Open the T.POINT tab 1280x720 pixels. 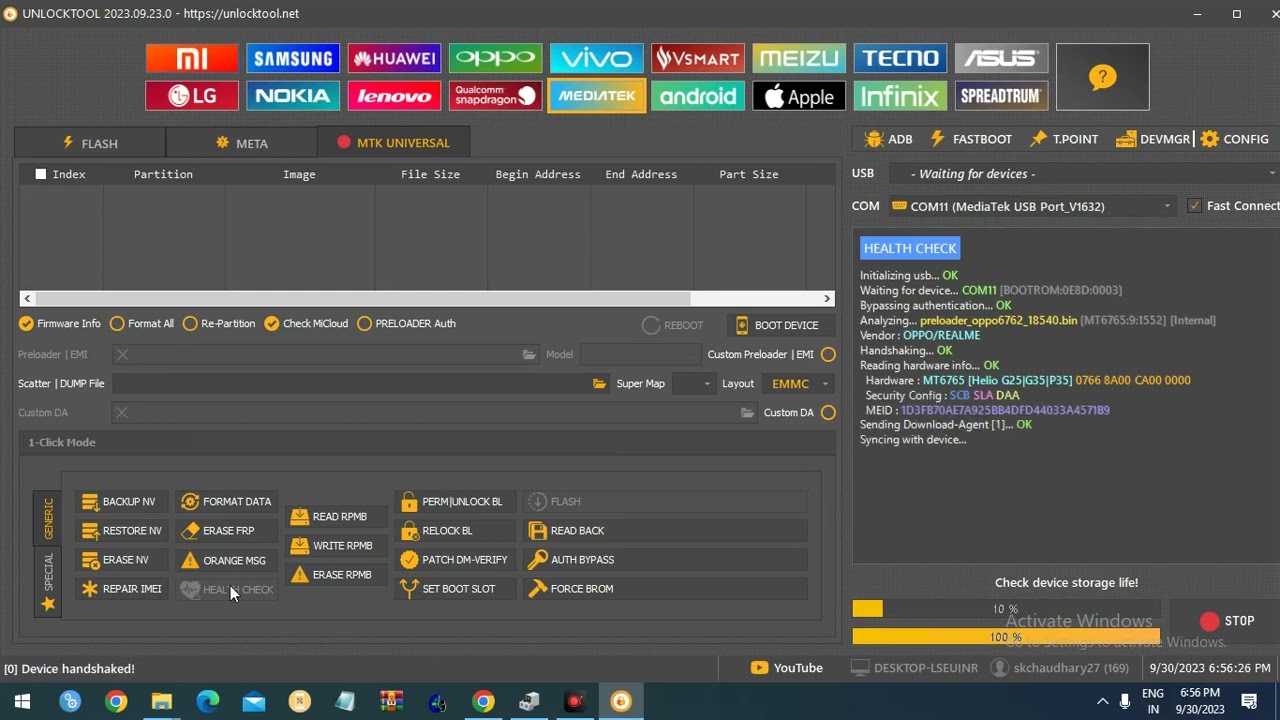[x=1064, y=139]
